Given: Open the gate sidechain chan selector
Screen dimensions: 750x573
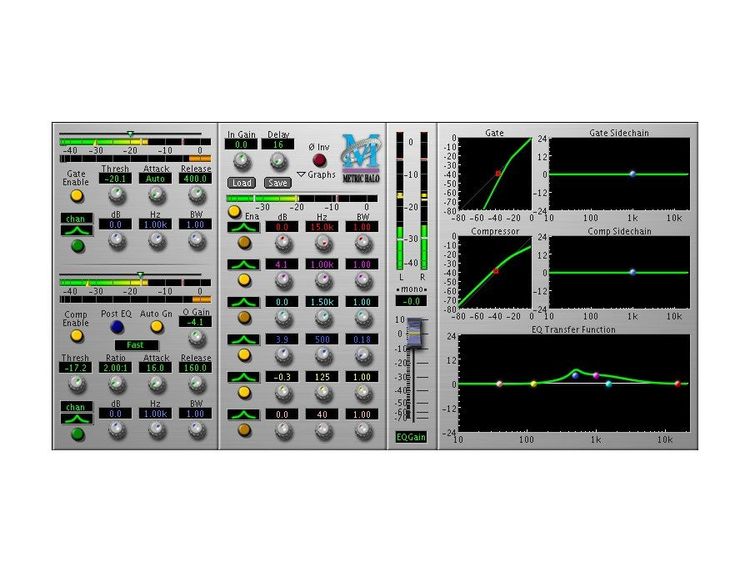Looking at the screenshot, I should 76,217.
